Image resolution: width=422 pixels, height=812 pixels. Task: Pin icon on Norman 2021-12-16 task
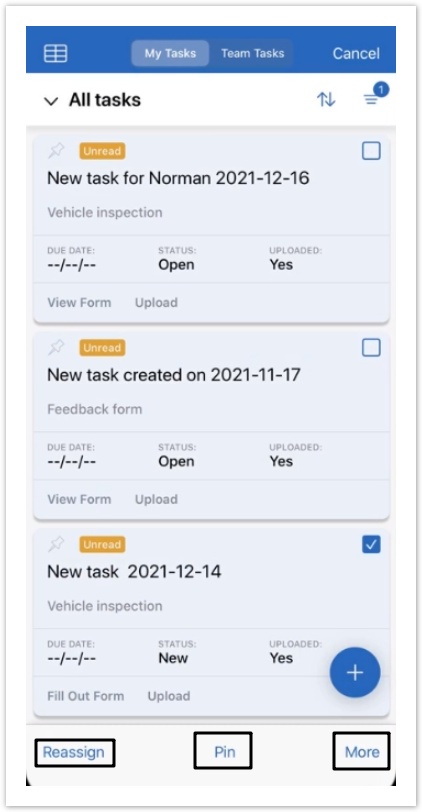point(56,151)
